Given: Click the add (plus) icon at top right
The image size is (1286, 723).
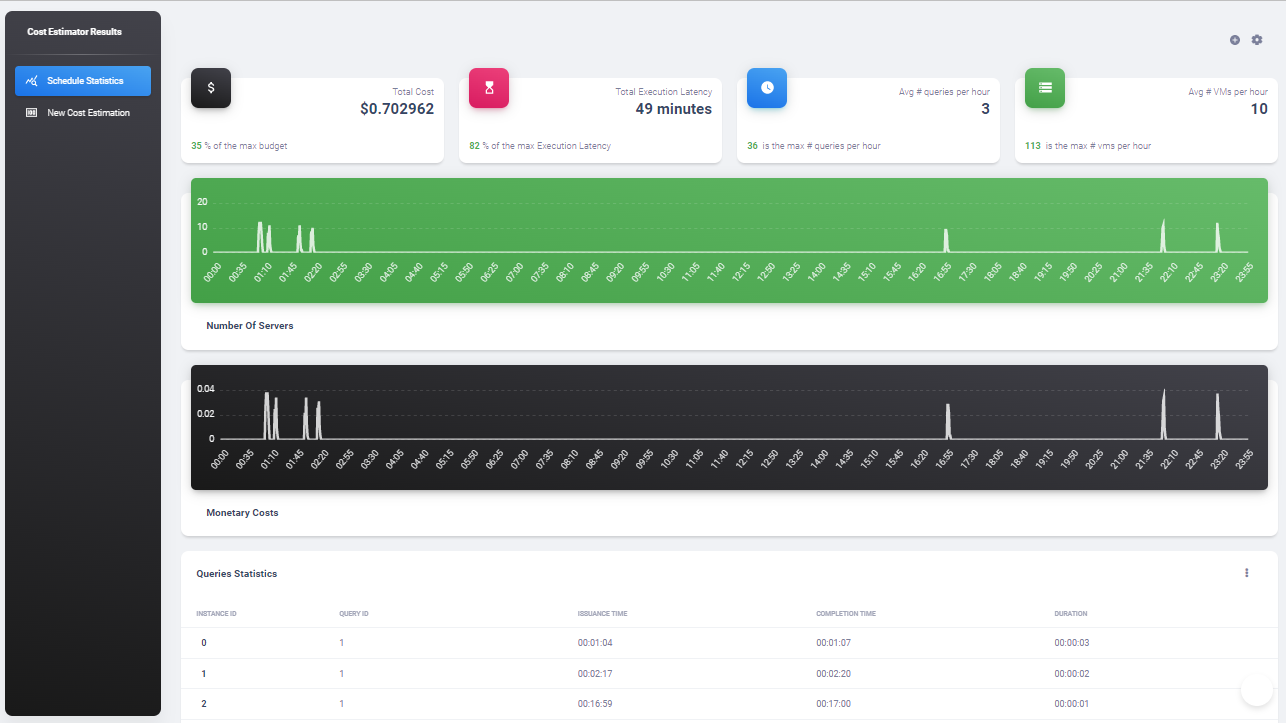Looking at the screenshot, I should click(x=1234, y=40).
